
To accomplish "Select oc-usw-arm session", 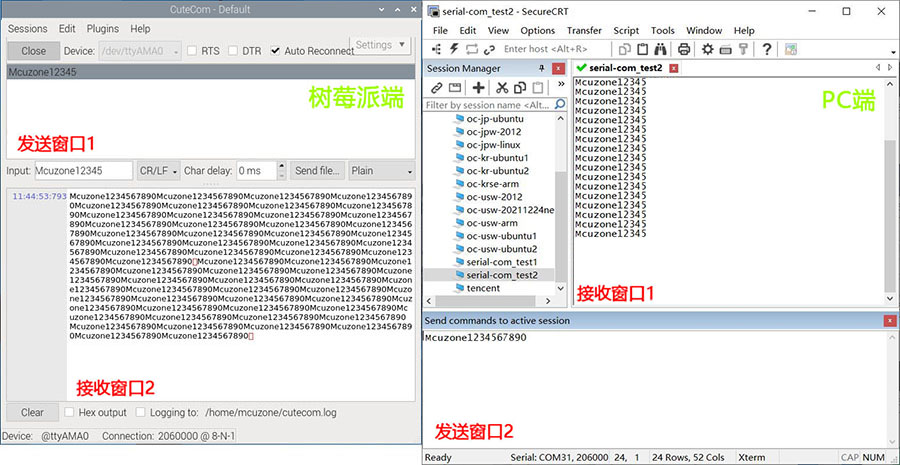I will coord(492,223).
